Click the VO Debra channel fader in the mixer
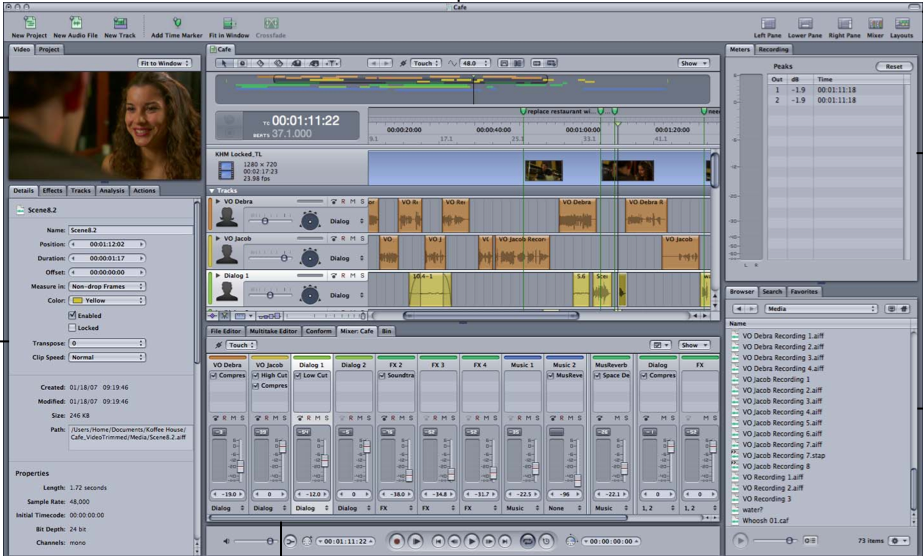This screenshot has width=923, height=556. [x=240, y=465]
